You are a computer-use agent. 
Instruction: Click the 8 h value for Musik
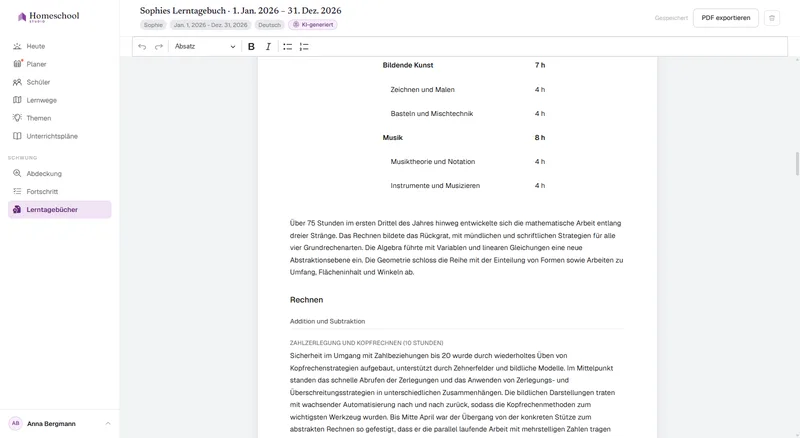point(540,137)
